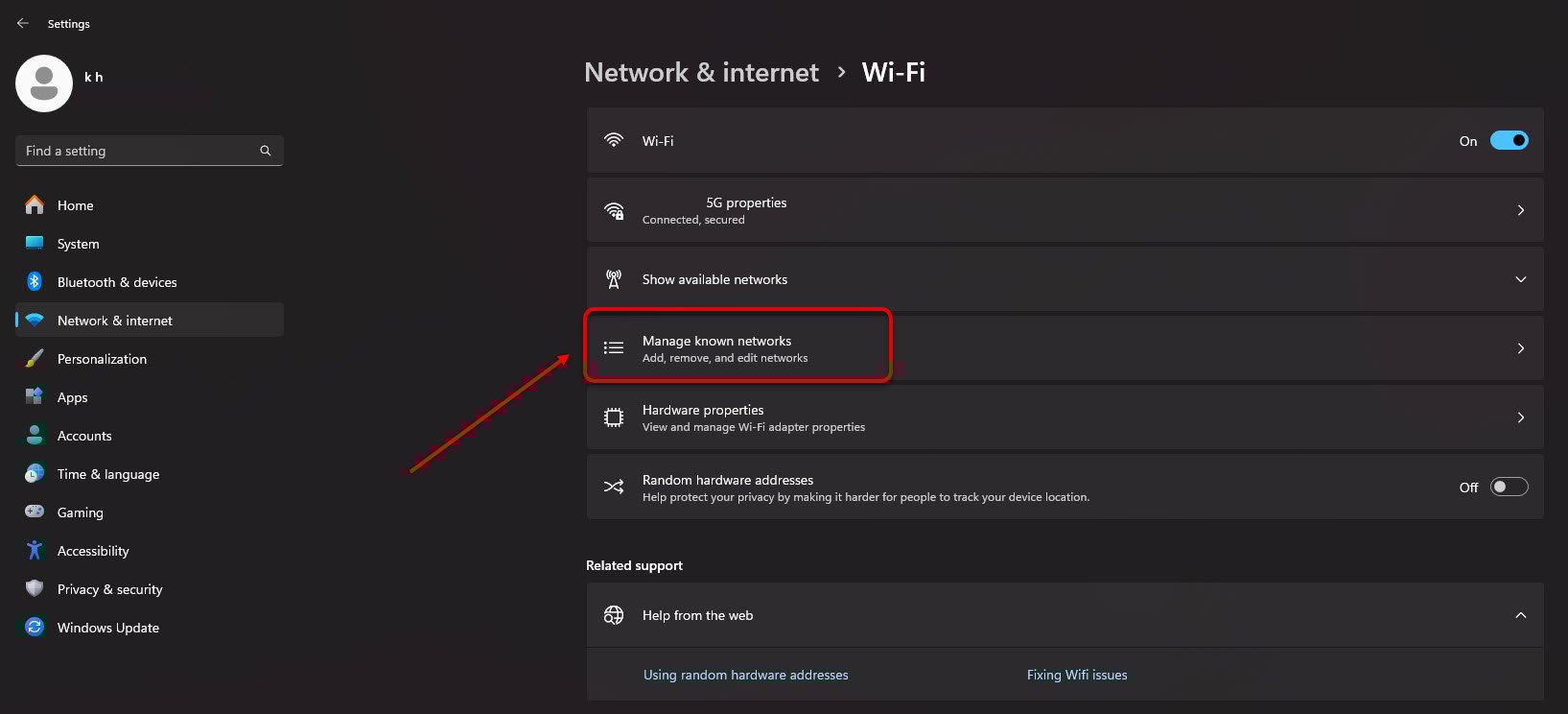The image size is (1568, 714).
Task: Open Manage known networks with the chevron
Action: [x=1520, y=348]
